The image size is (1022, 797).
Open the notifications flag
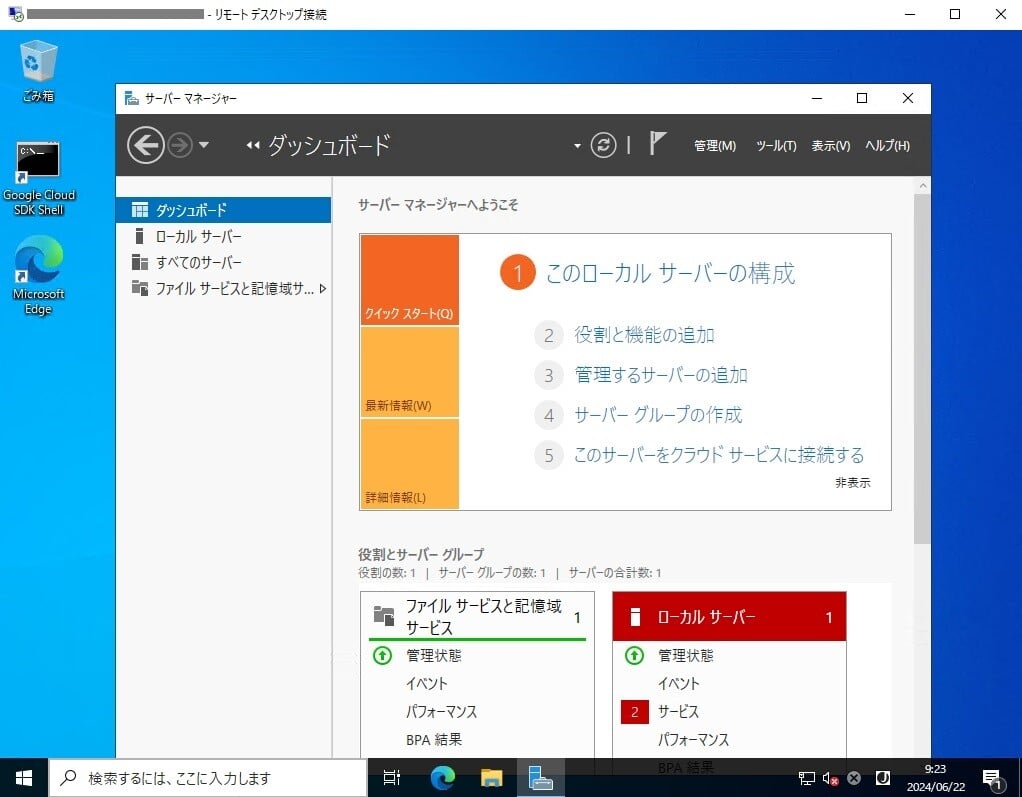[658, 143]
